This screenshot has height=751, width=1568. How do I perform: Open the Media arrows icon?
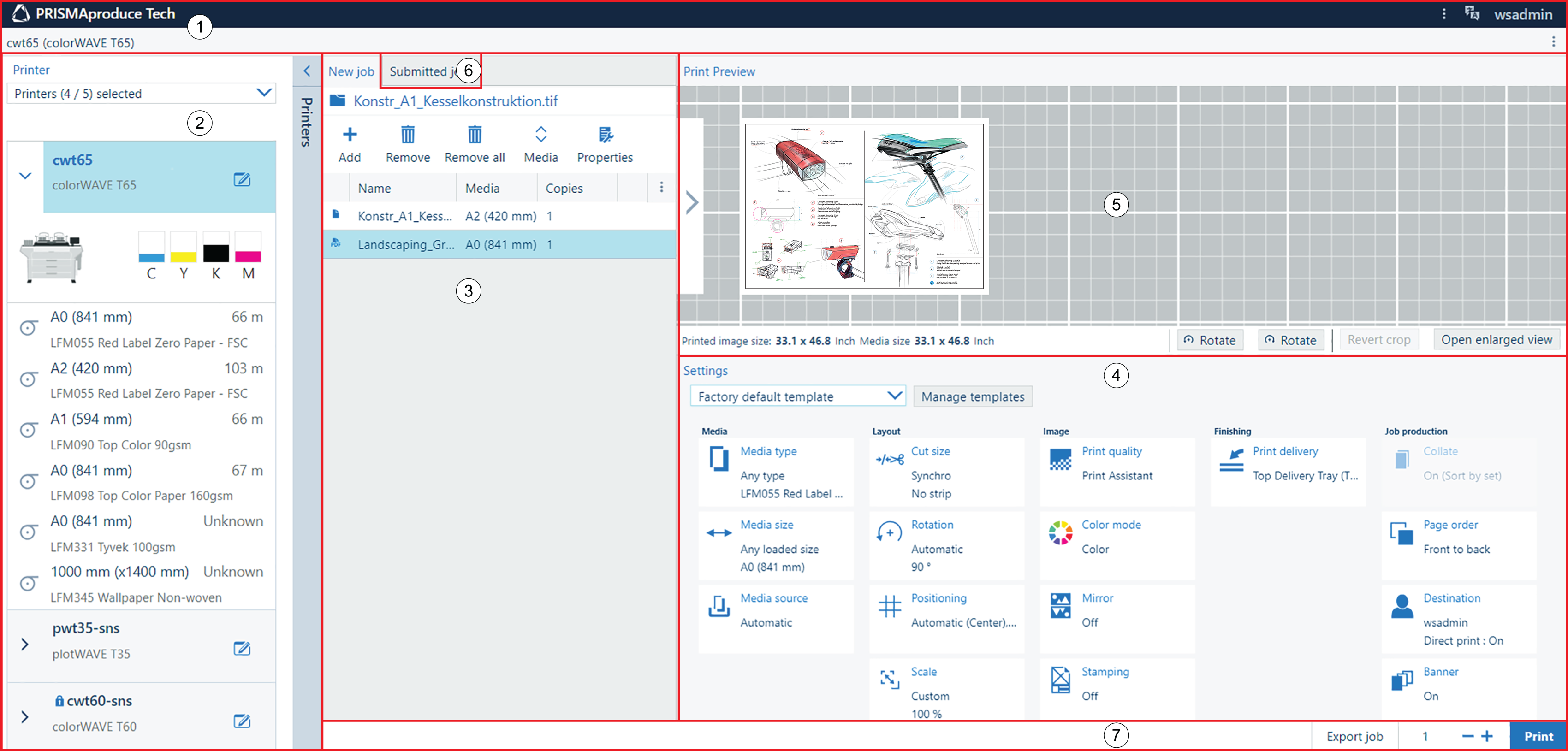pos(540,135)
